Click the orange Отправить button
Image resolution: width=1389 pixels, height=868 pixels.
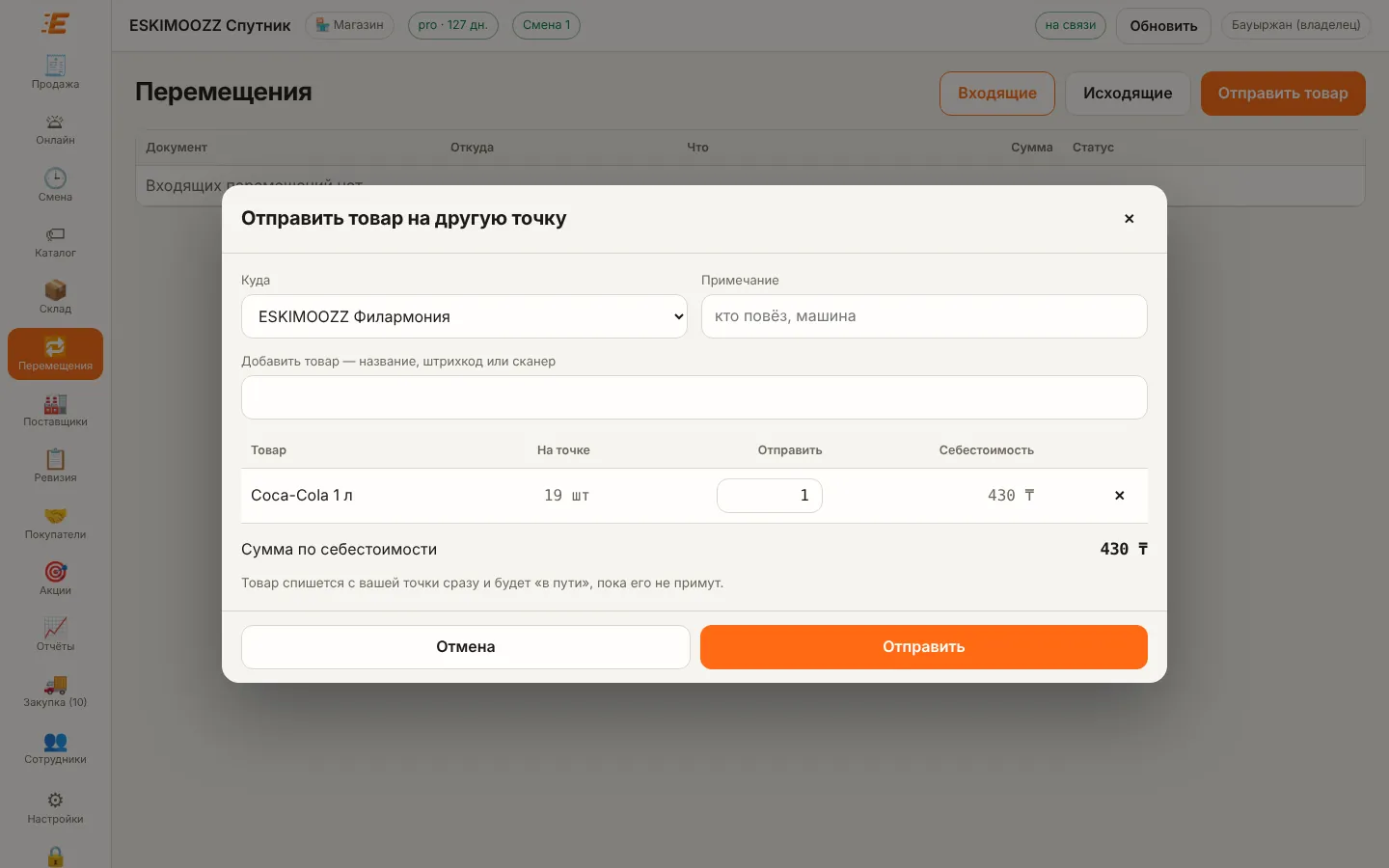(x=923, y=647)
